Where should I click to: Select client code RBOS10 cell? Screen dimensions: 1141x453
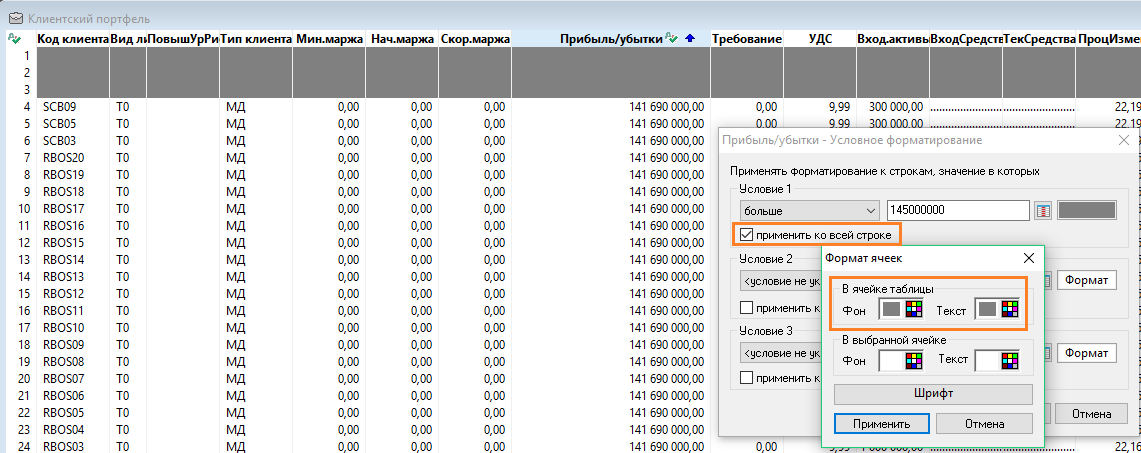[x=73, y=327]
